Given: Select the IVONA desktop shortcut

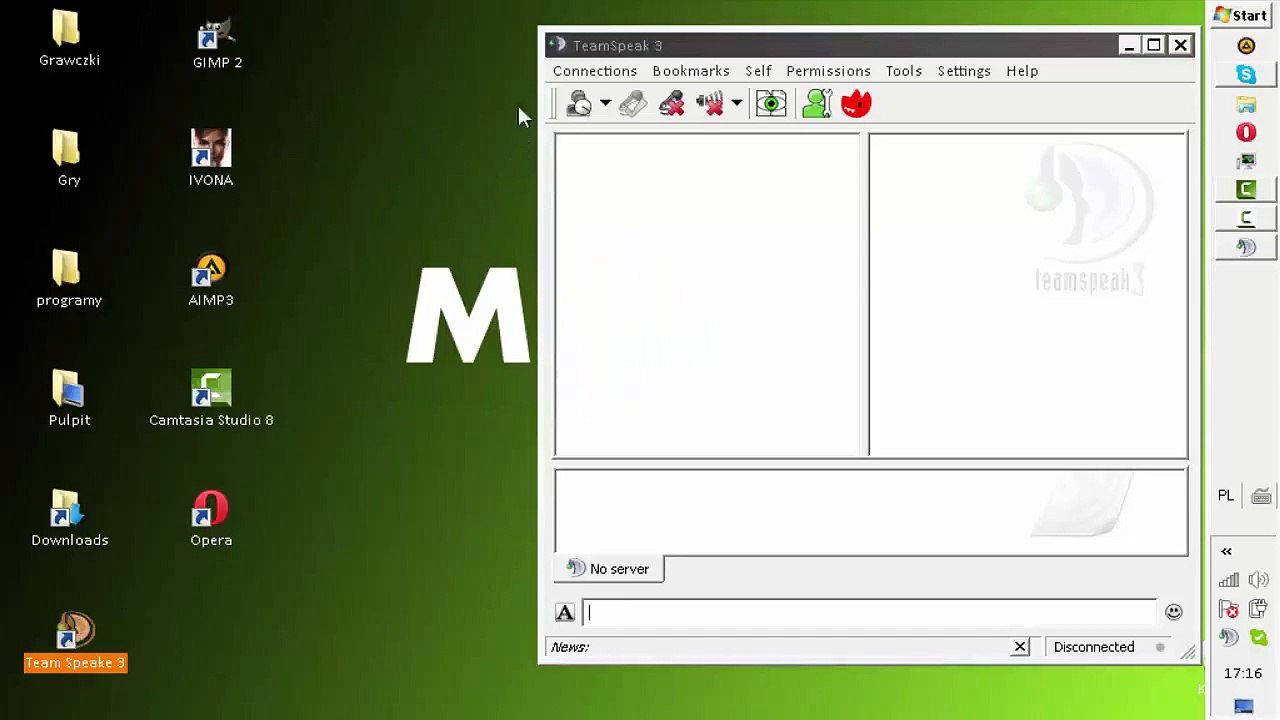Looking at the screenshot, I should point(211,159).
